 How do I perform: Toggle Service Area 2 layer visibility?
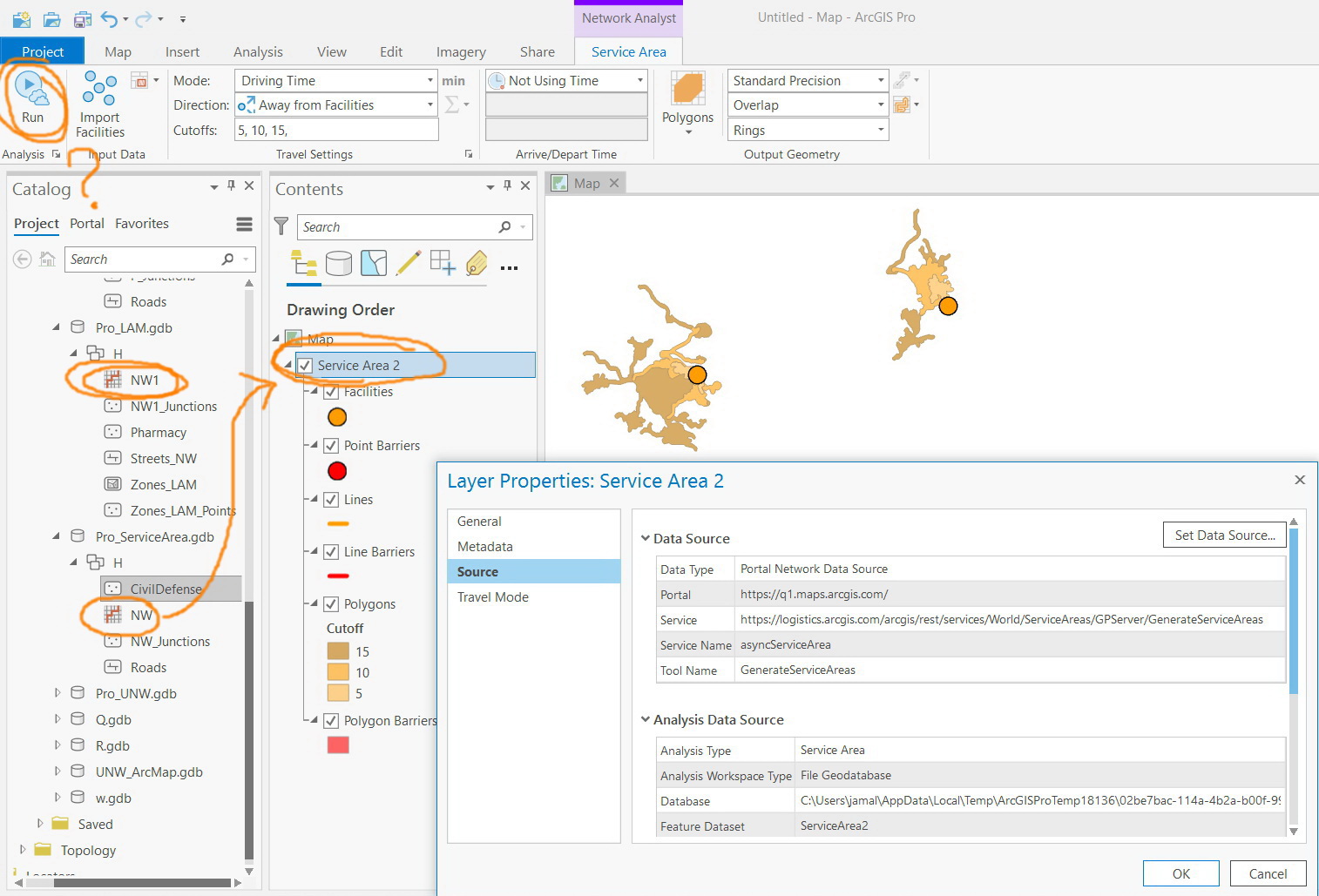[305, 366]
